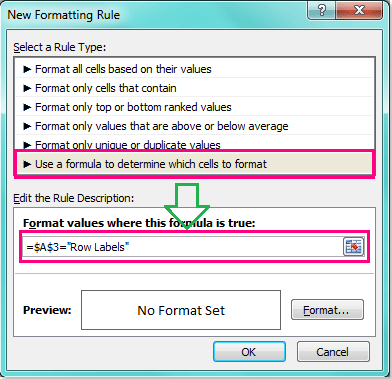Choose 'Format only values that are above or below average'
The height and width of the screenshot is (379, 392).
coord(195,126)
